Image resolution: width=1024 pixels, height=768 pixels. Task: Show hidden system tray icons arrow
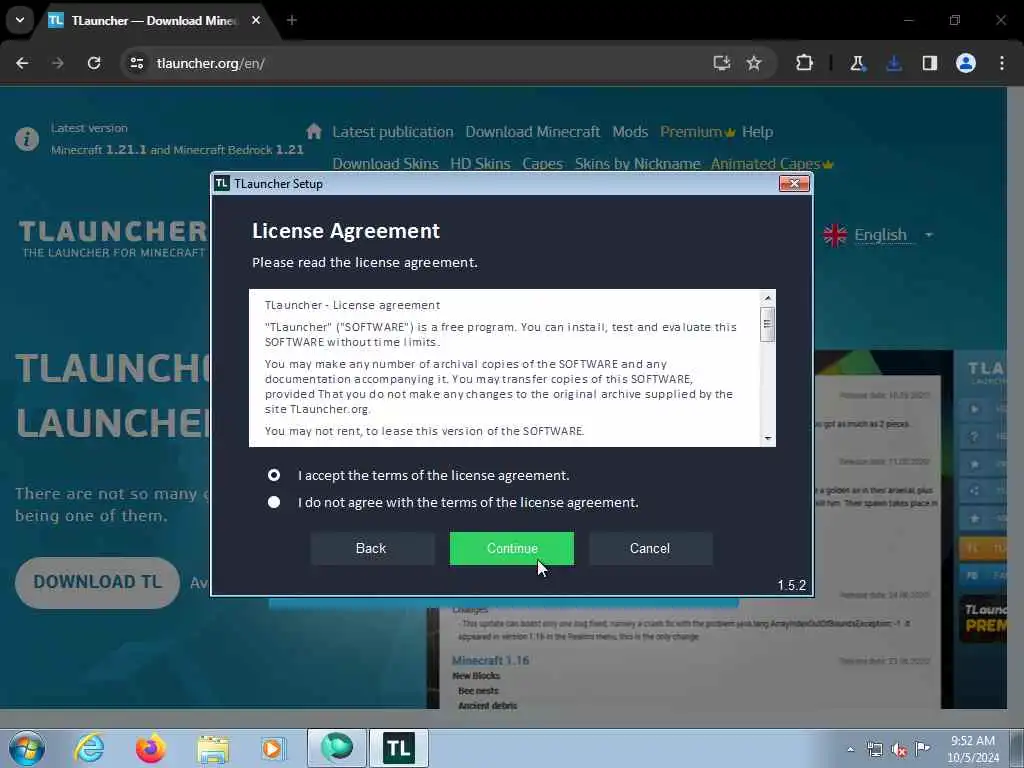(850, 749)
